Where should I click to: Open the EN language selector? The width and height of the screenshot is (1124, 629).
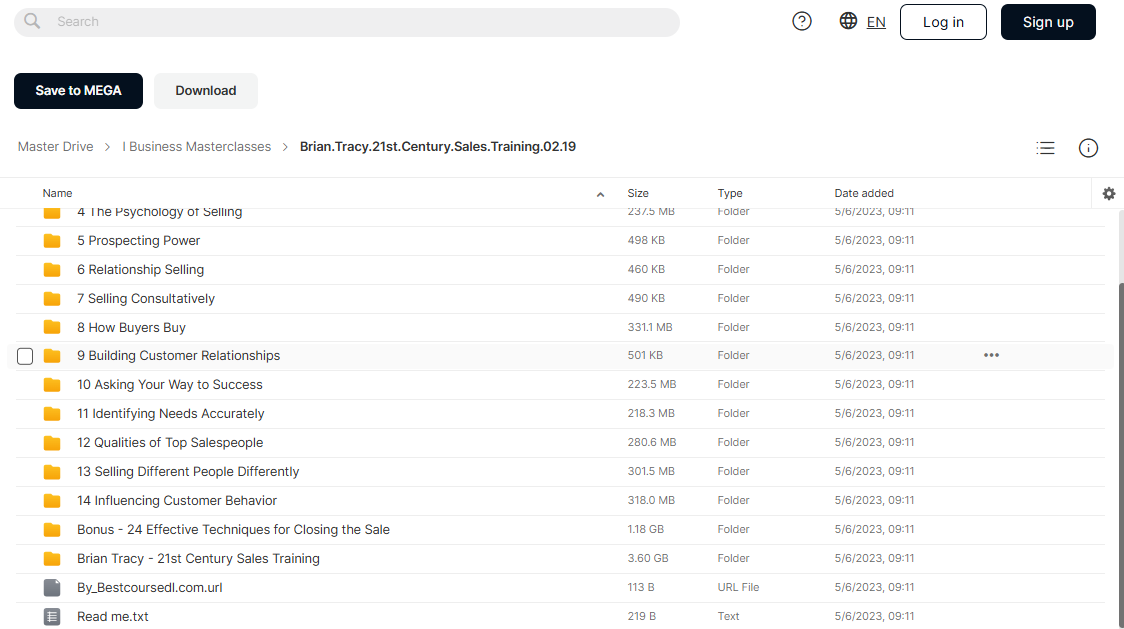pyautogui.click(x=876, y=22)
